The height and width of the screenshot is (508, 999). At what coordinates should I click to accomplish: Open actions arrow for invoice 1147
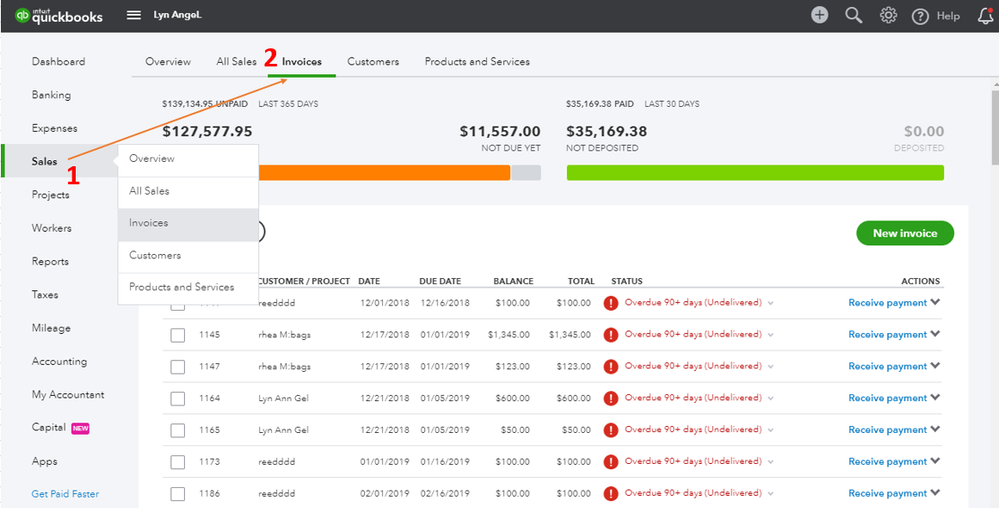pos(935,366)
